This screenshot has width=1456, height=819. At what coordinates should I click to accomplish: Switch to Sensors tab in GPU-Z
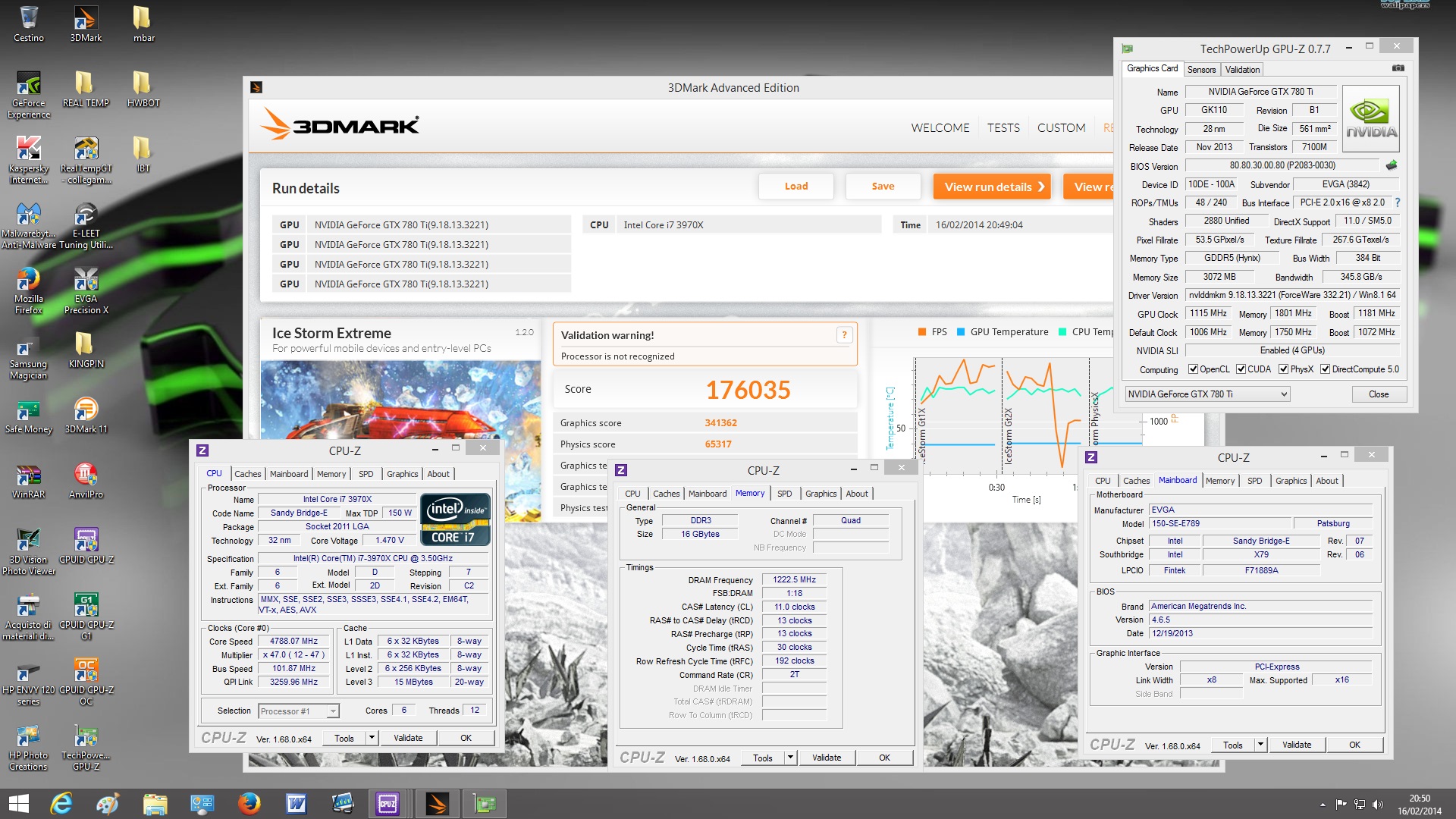(x=1201, y=70)
